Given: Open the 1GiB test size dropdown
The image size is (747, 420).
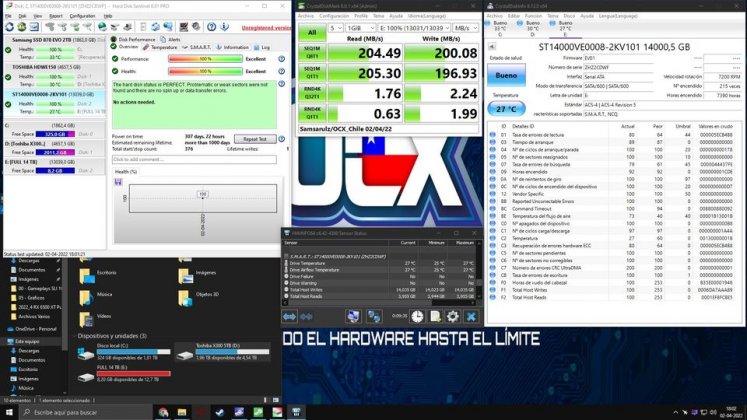Looking at the screenshot, I should click(x=360, y=28).
